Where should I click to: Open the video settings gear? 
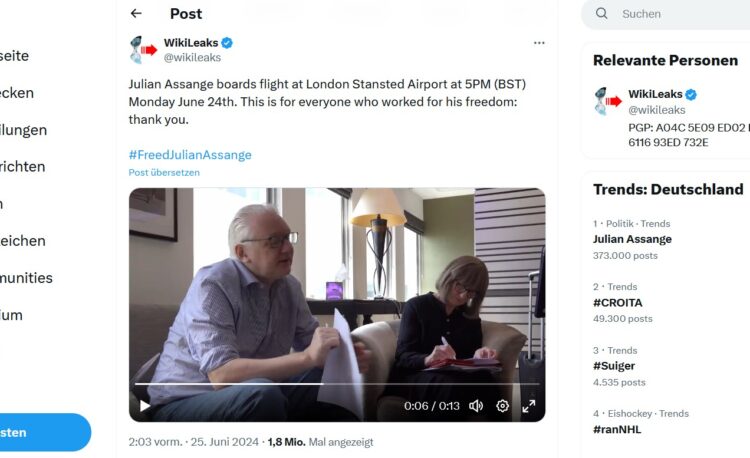[x=502, y=406]
